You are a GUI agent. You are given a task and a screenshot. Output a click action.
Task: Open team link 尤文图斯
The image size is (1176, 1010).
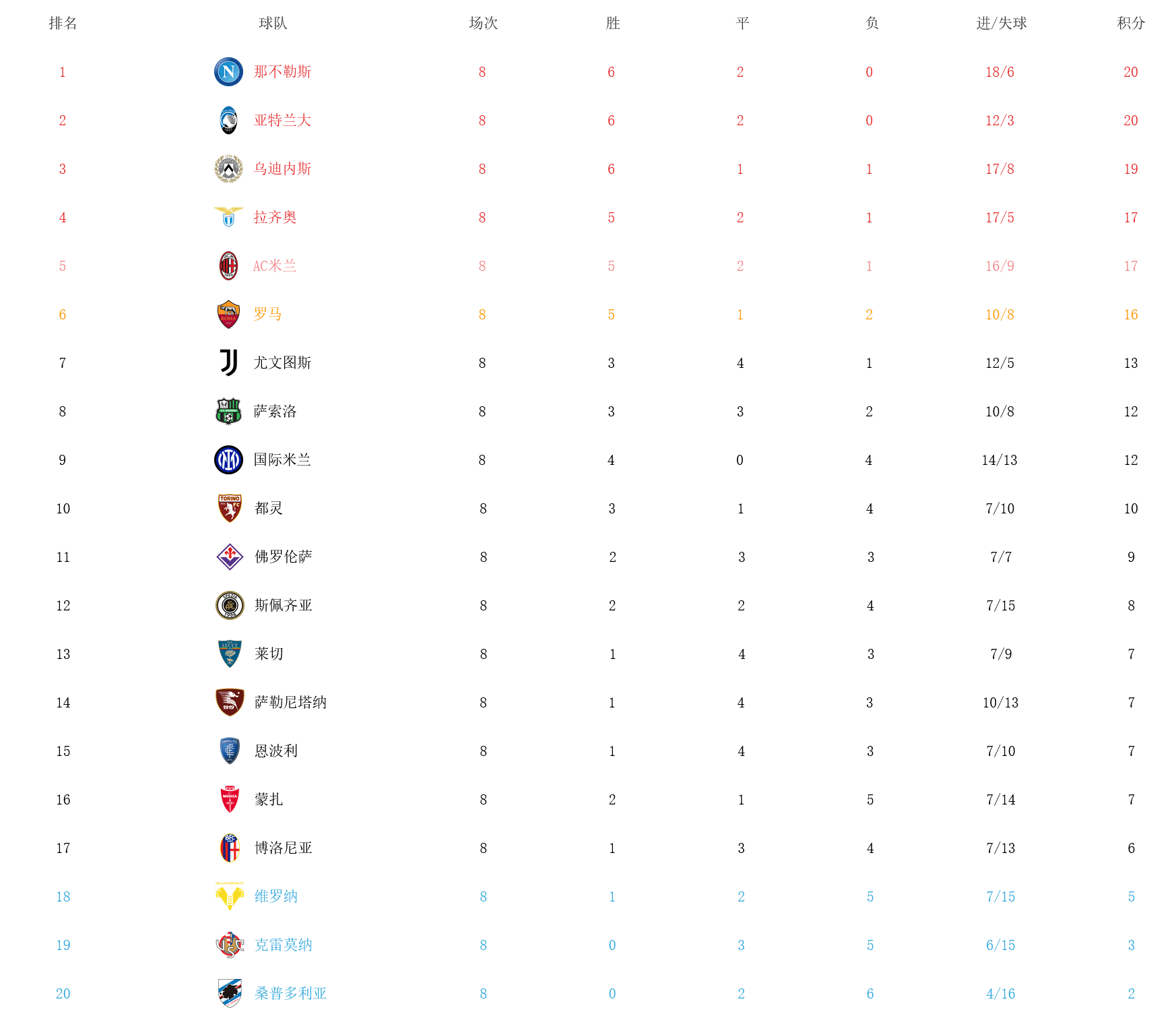coord(282,362)
